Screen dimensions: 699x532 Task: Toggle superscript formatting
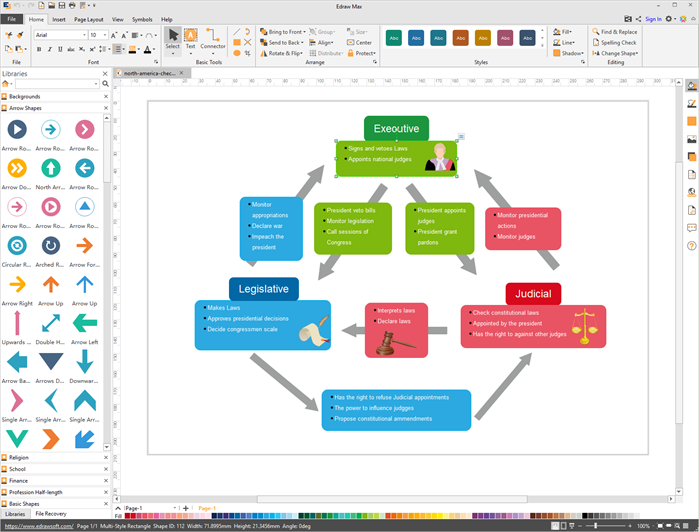click(x=92, y=49)
